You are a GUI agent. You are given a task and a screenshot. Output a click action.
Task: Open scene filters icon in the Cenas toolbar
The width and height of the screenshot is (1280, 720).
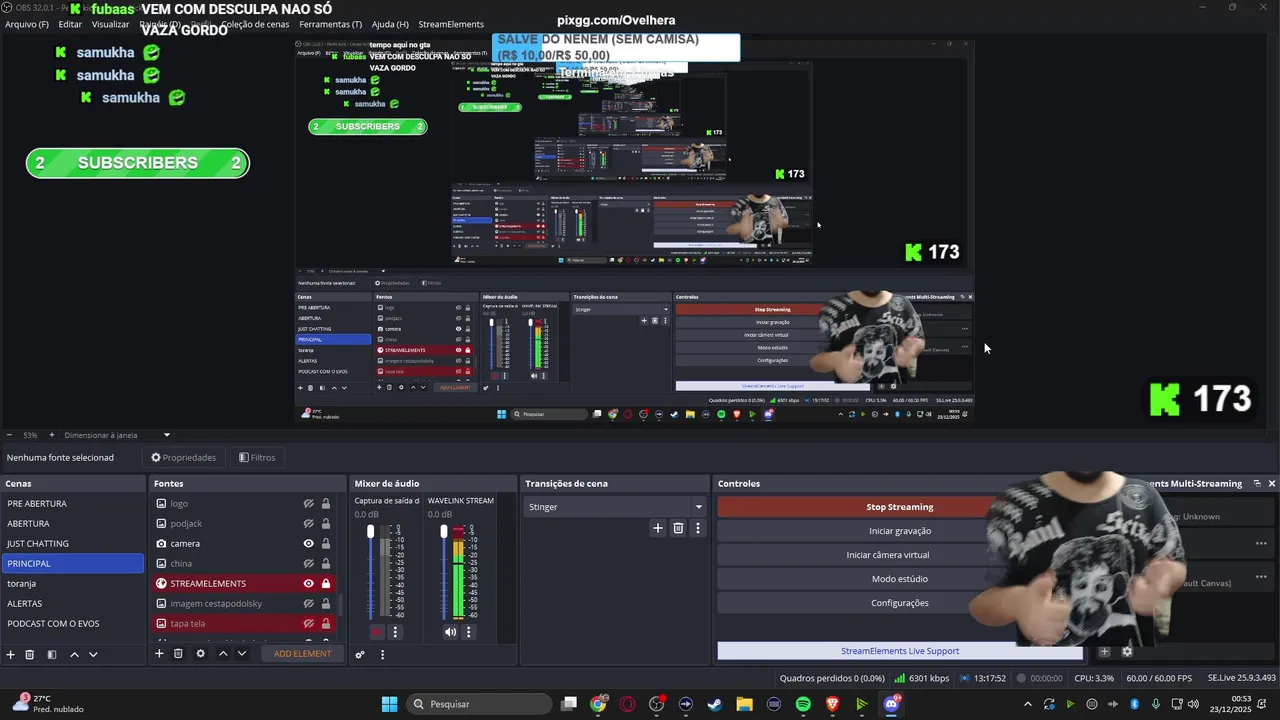pyautogui.click(x=52, y=654)
